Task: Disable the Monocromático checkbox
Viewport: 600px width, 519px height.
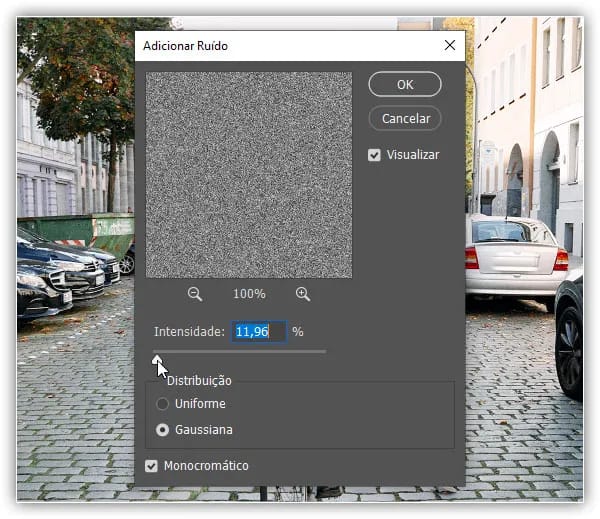Action: click(x=152, y=466)
